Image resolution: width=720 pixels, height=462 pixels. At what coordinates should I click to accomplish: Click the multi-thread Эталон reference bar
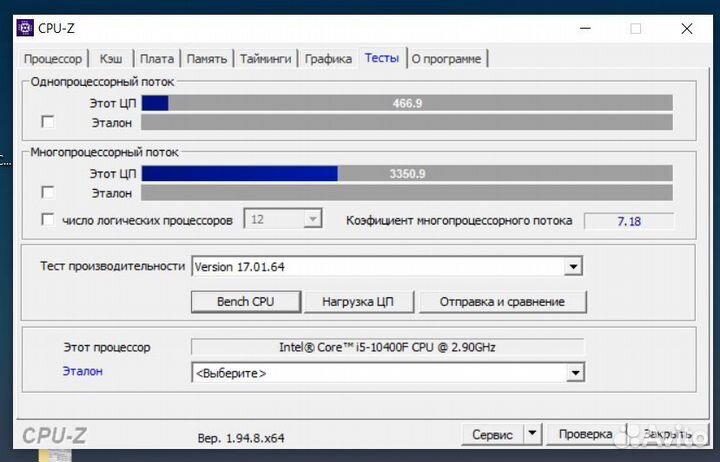coord(407,193)
